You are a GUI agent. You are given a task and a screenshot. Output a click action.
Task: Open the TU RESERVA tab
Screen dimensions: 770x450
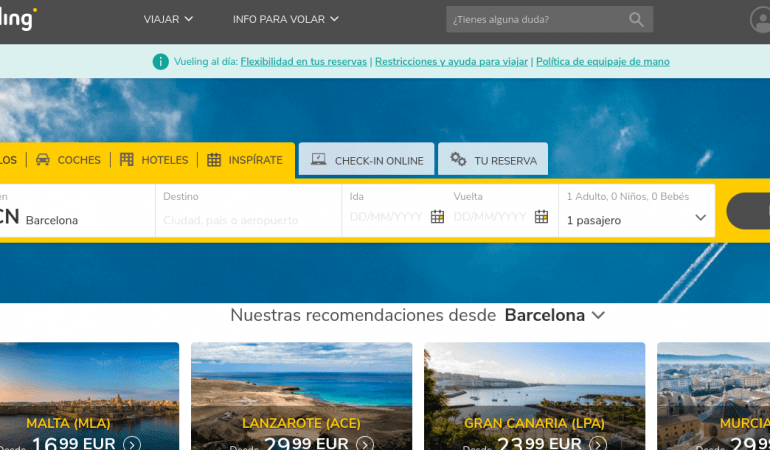493,159
